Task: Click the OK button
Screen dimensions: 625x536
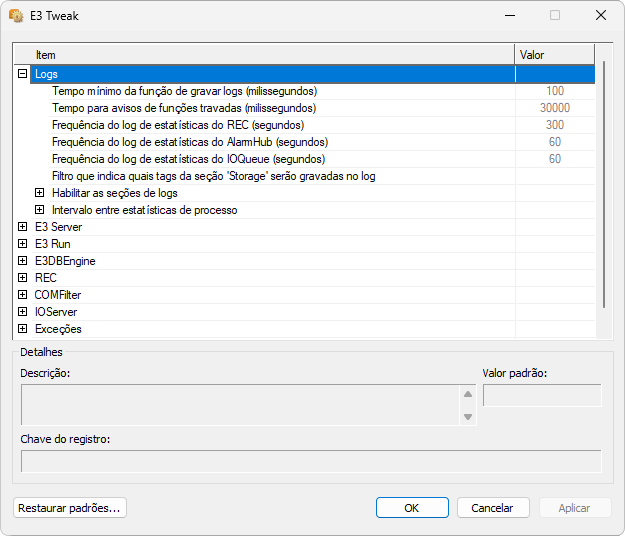Action: pyautogui.click(x=412, y=508)
